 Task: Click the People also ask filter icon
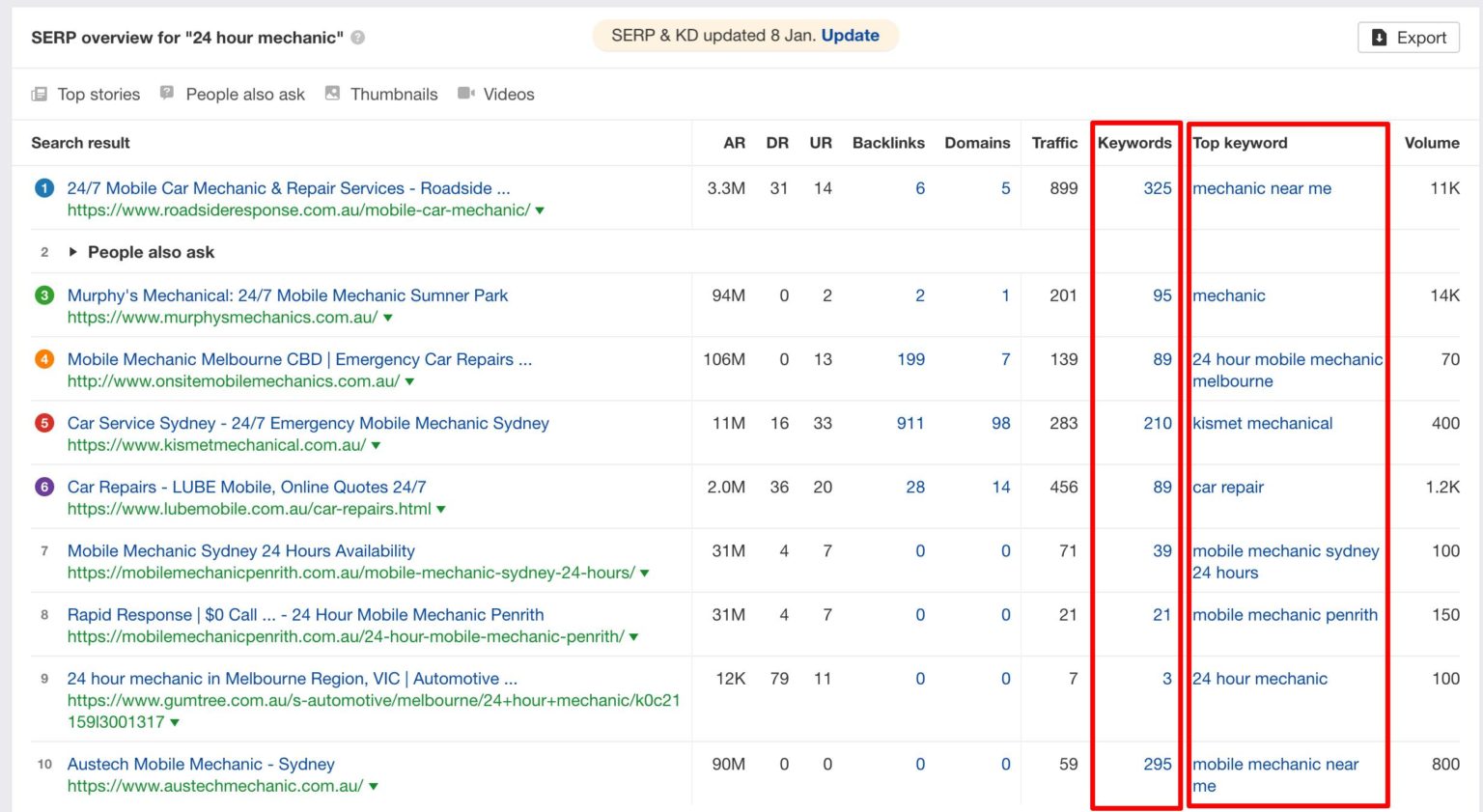pyautogui.click(x=167, y=94)
